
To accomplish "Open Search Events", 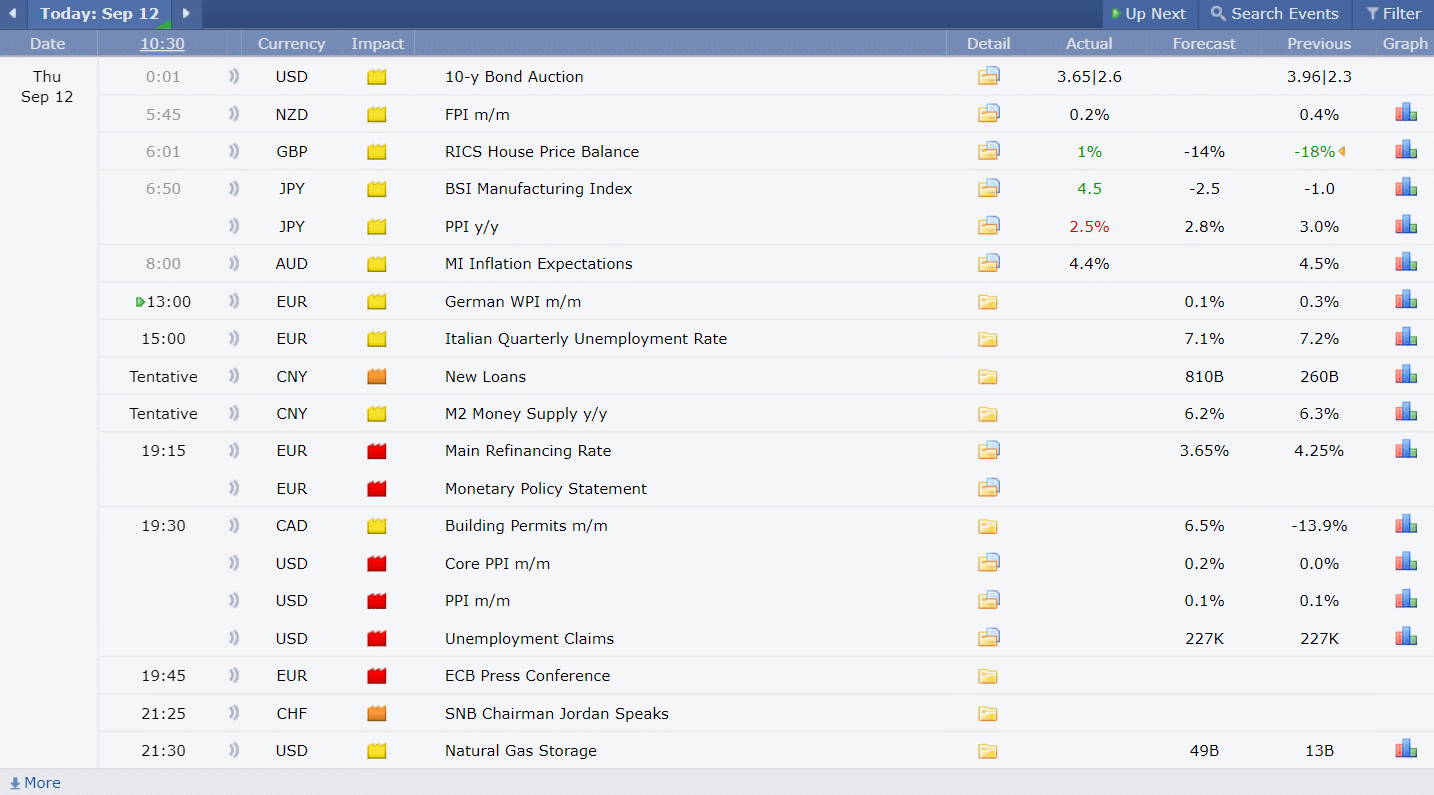I will [1275, 14].
